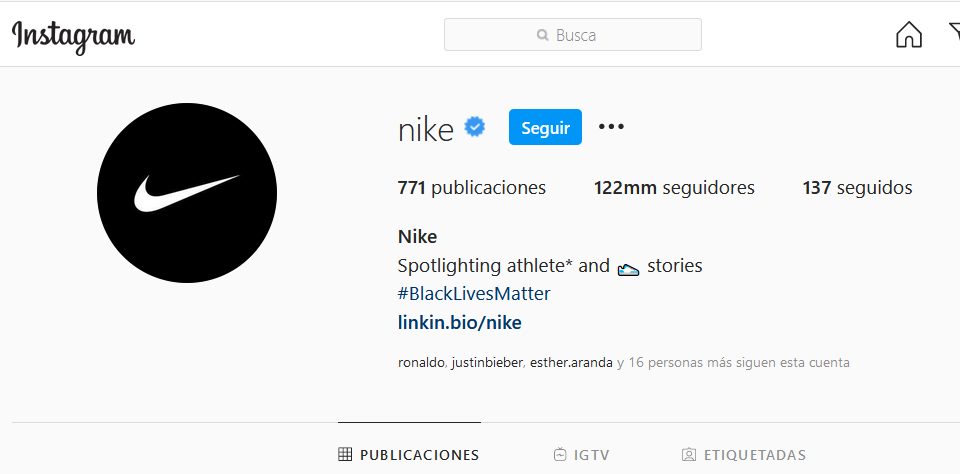
Task: Click the blue verified badge beside nike
Action: [x=474, y=127]
